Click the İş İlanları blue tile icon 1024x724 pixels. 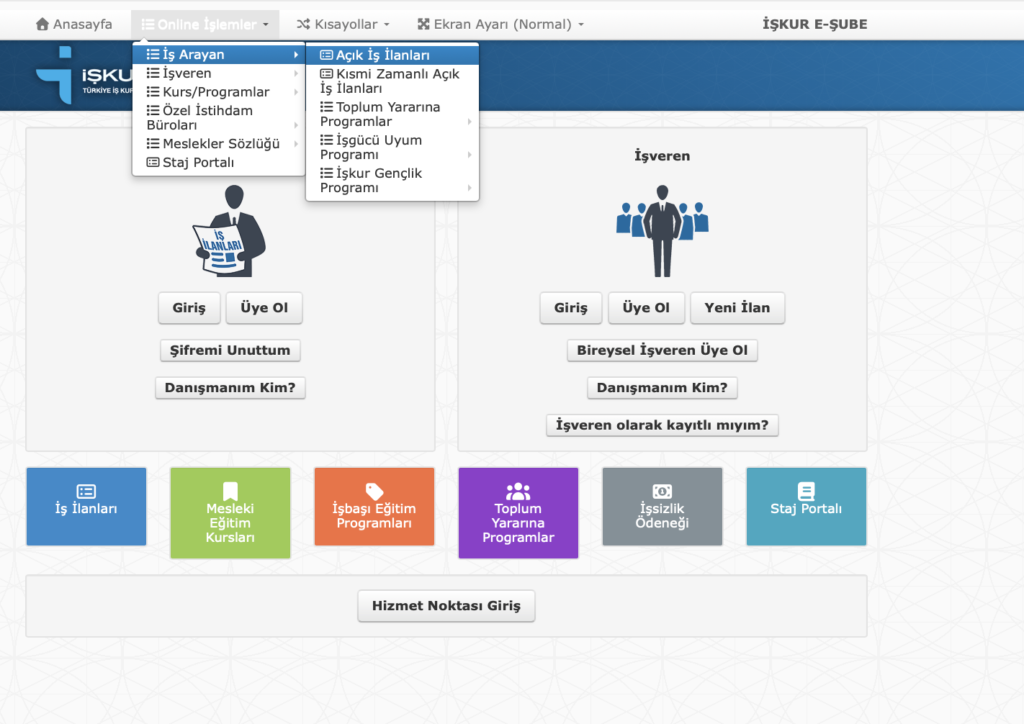86,491
